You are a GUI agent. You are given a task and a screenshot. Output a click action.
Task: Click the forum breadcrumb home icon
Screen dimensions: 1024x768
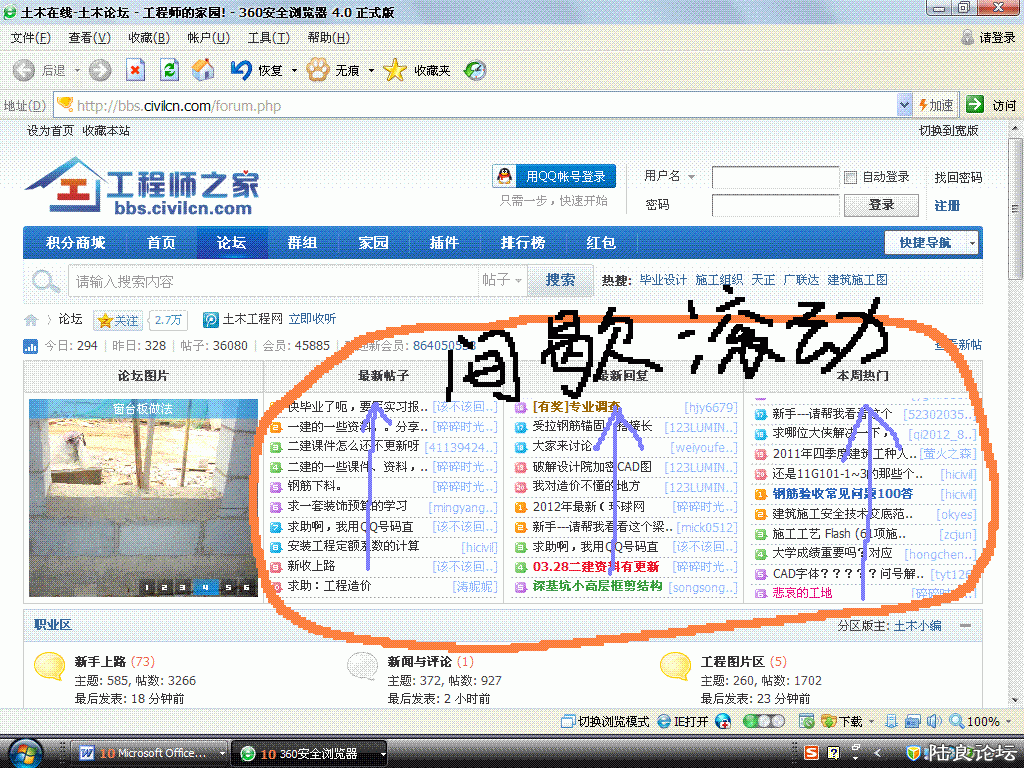(x=32, y=320)
